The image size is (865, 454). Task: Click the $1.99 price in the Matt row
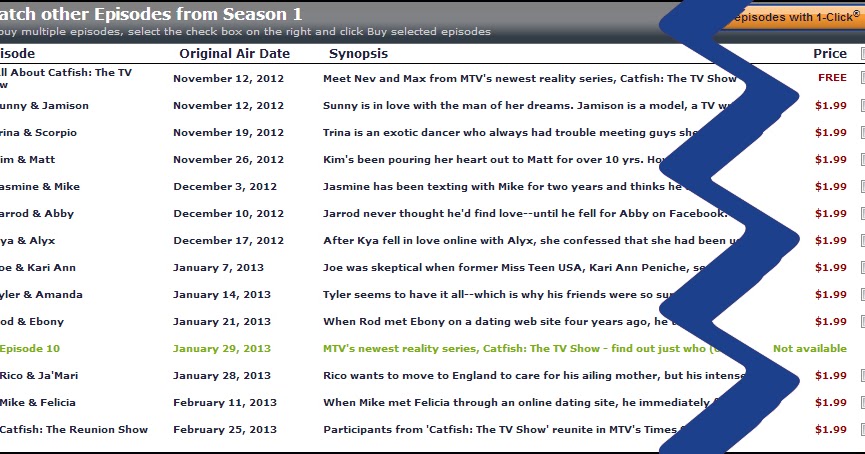pos(831,159)
